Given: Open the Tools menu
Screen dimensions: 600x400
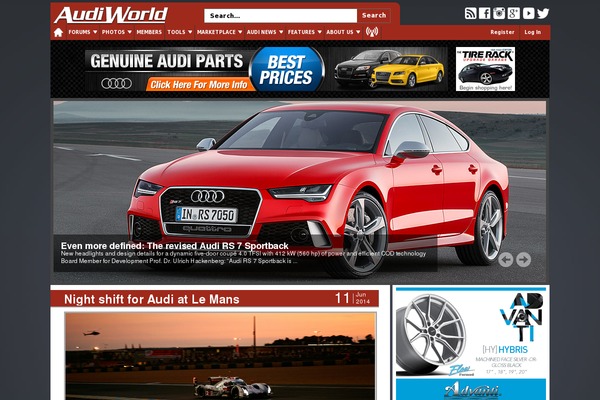Looking at the screenshot, I should 176,32.
